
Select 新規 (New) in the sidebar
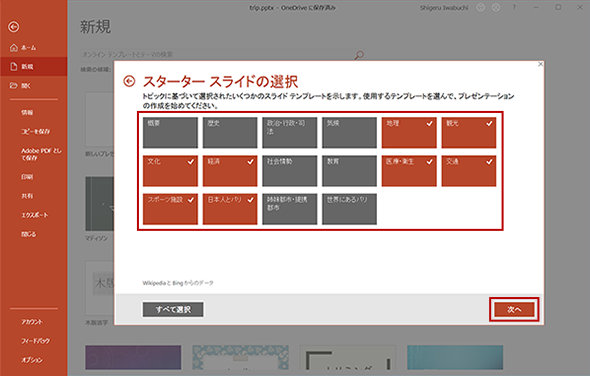tap(34, 67)
